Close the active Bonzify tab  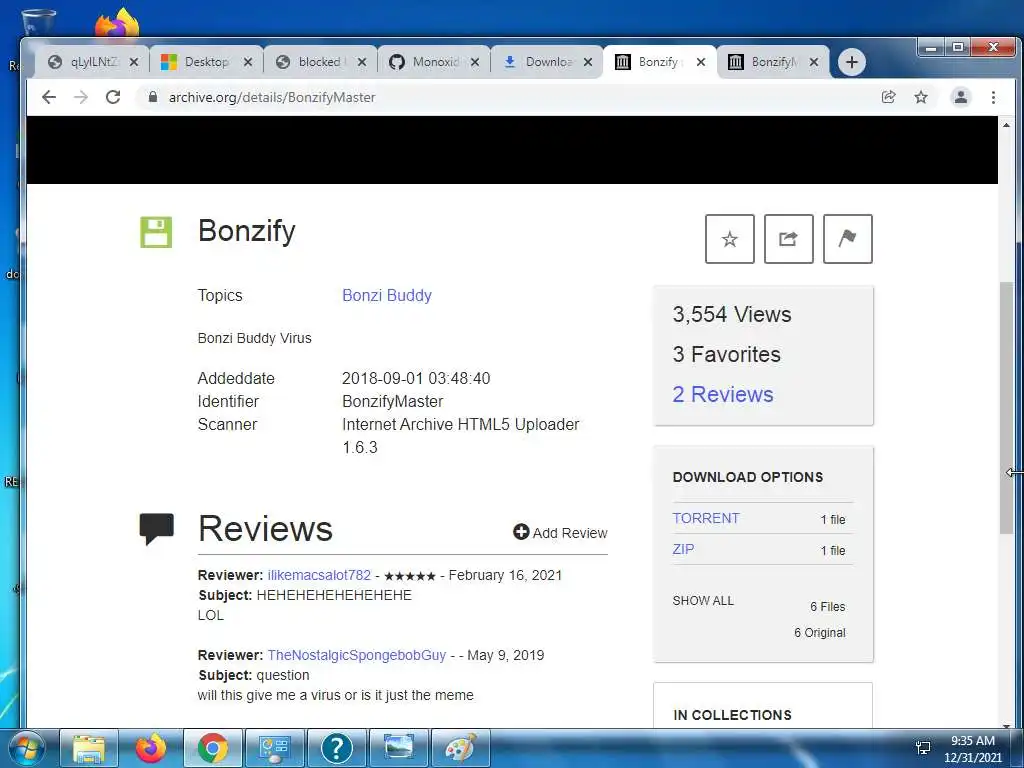click(701, 62)
